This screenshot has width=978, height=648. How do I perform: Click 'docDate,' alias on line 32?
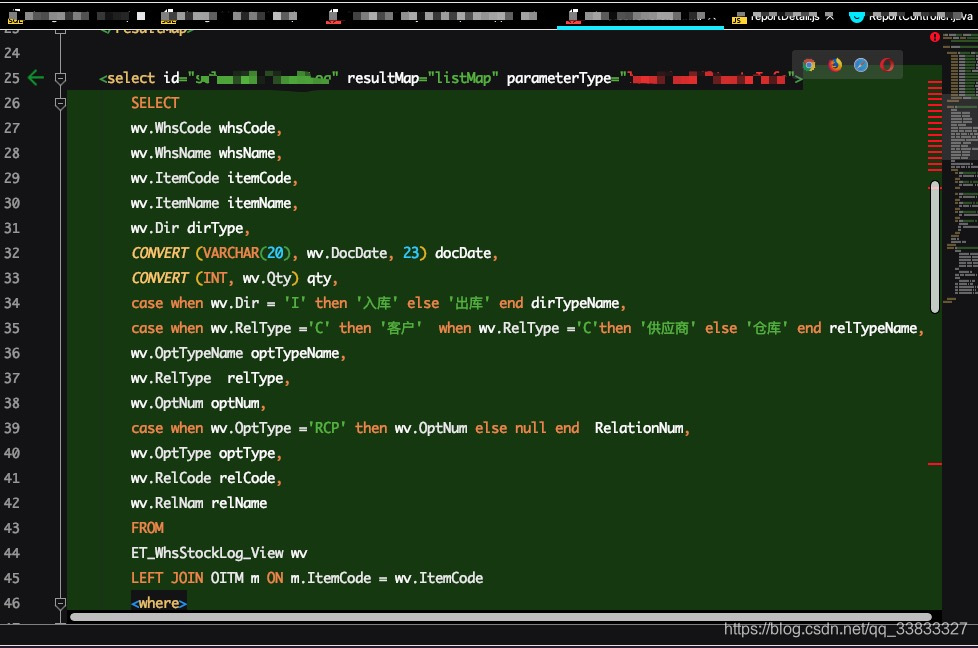click(x=466, y=253)
